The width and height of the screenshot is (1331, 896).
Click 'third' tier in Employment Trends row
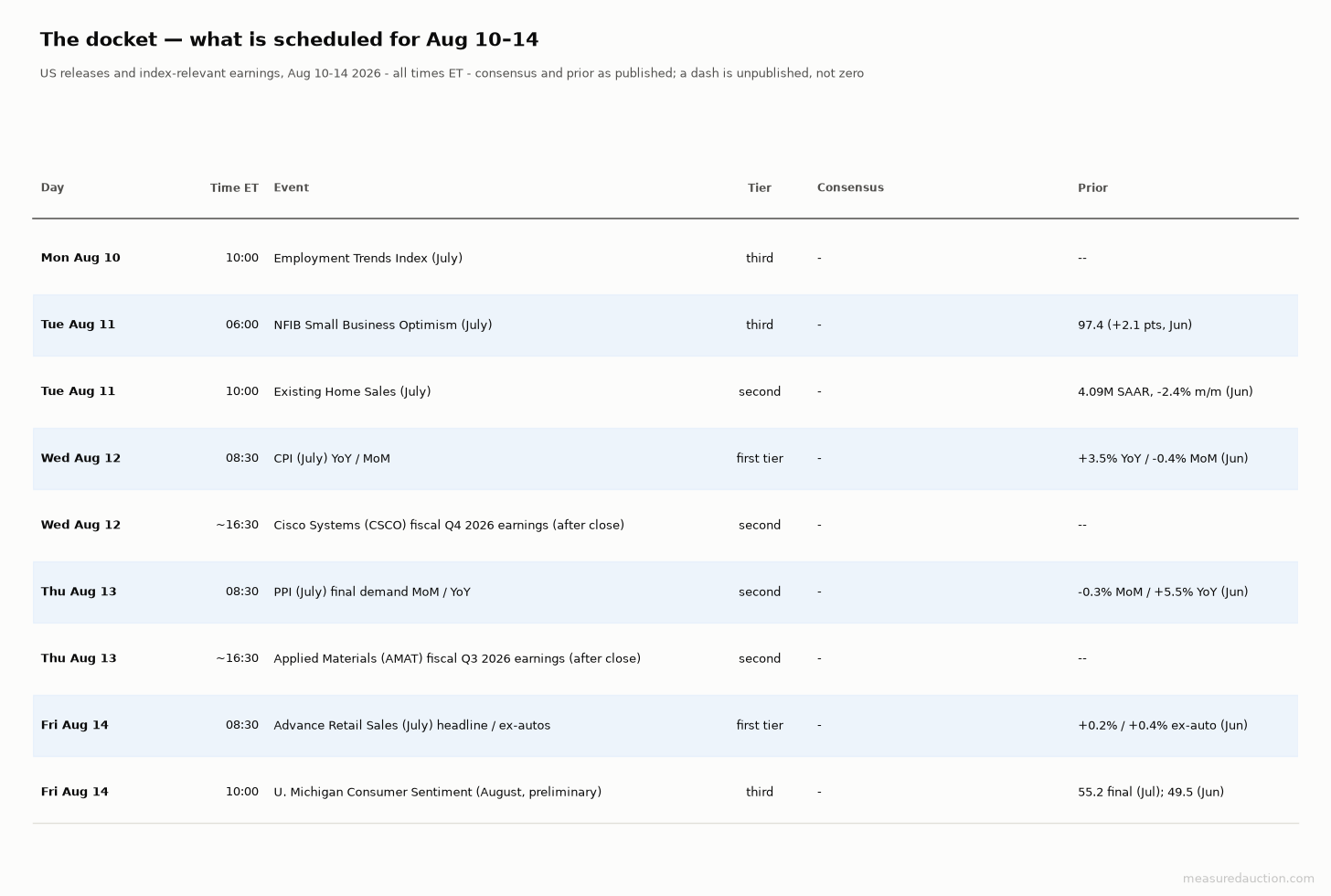760,258
